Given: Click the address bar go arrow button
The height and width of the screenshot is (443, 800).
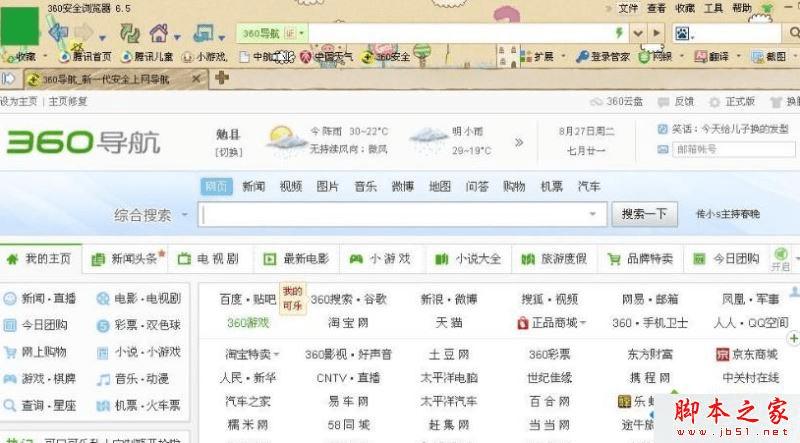Looking at the screenshot, I should coord(657,34).
